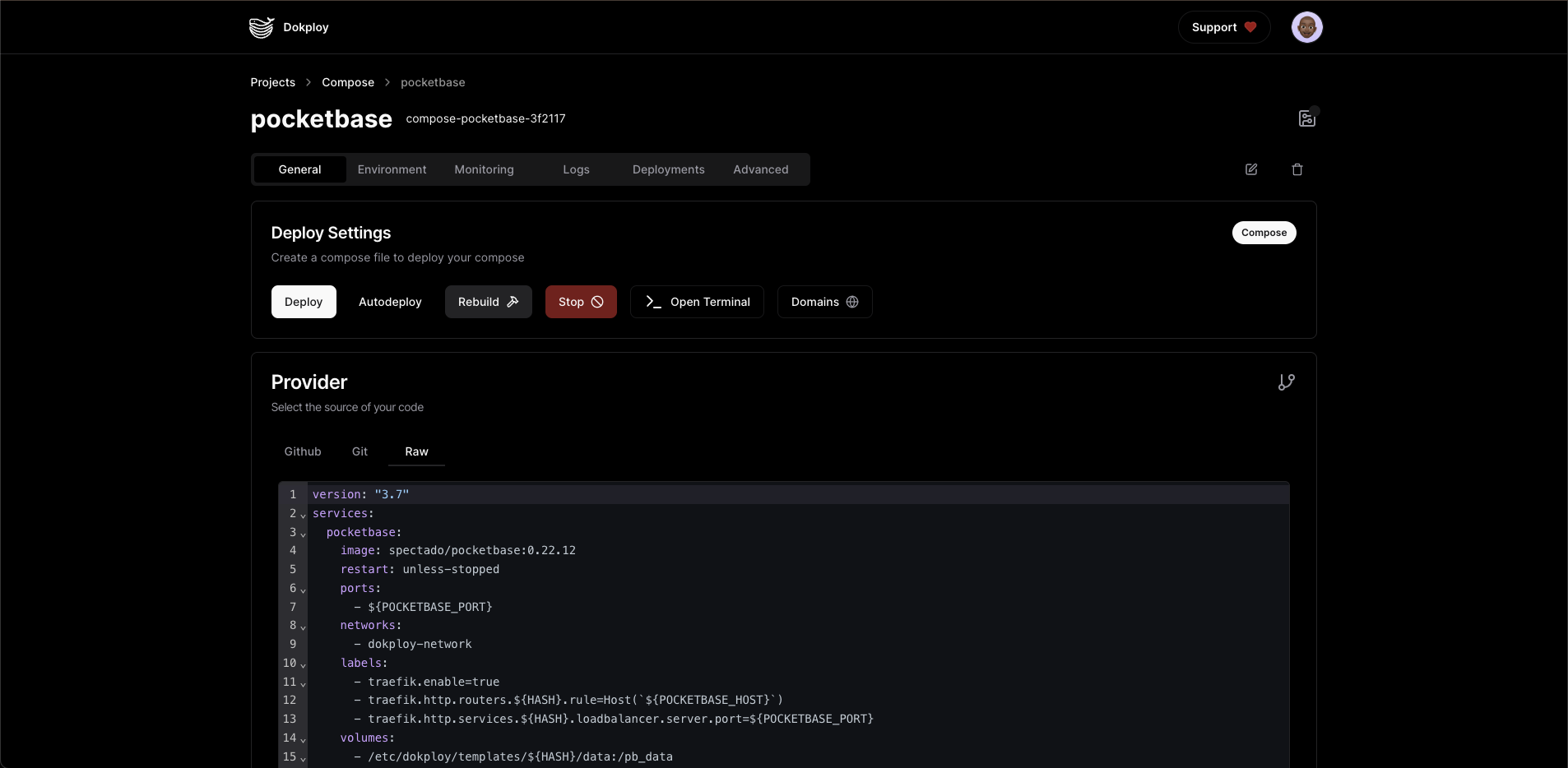View the Deployments tab
This screenshot has width=1568, height=768.
[x=669, y=169]
